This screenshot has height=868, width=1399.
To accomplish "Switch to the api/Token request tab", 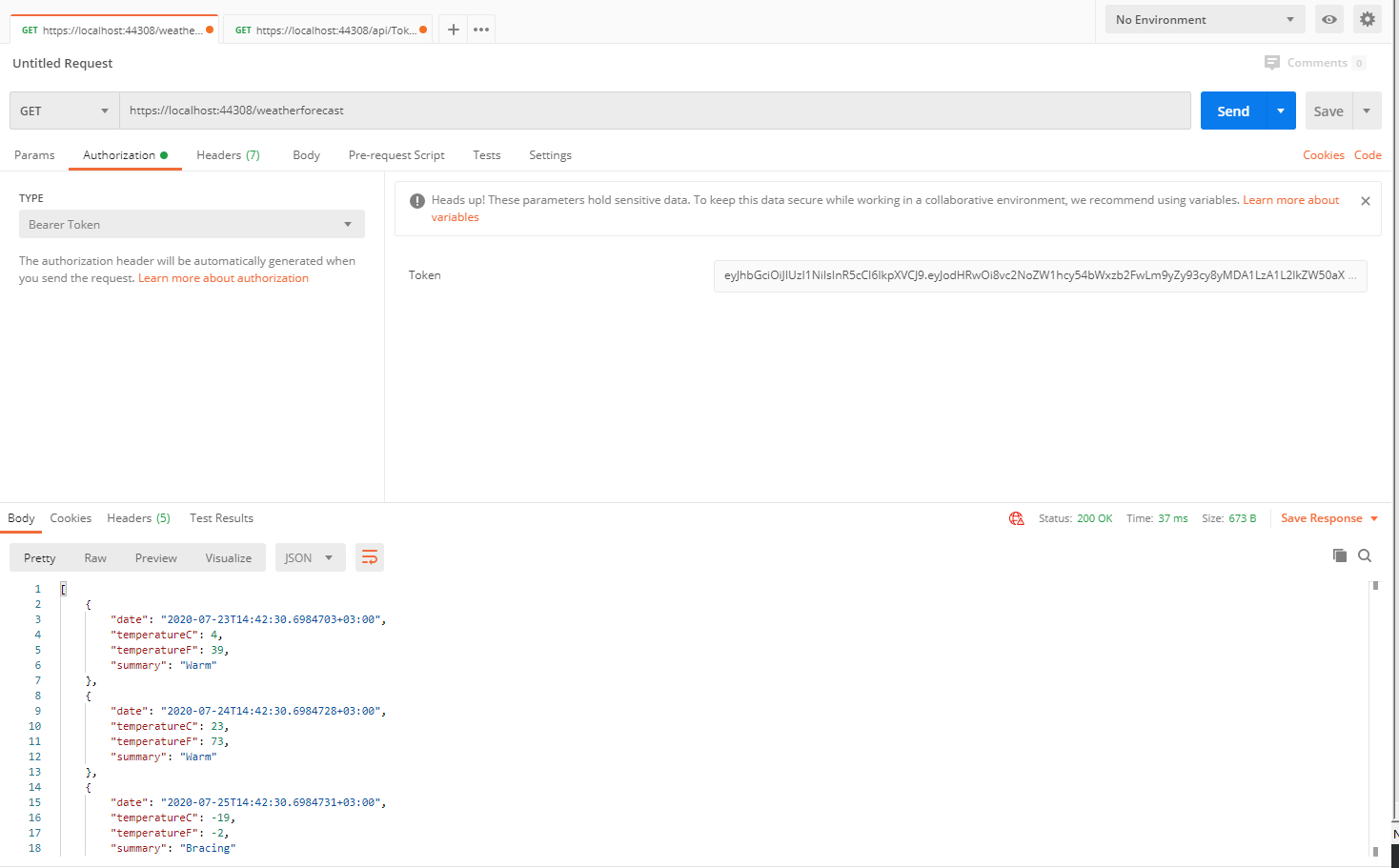I will click(330, 30).
